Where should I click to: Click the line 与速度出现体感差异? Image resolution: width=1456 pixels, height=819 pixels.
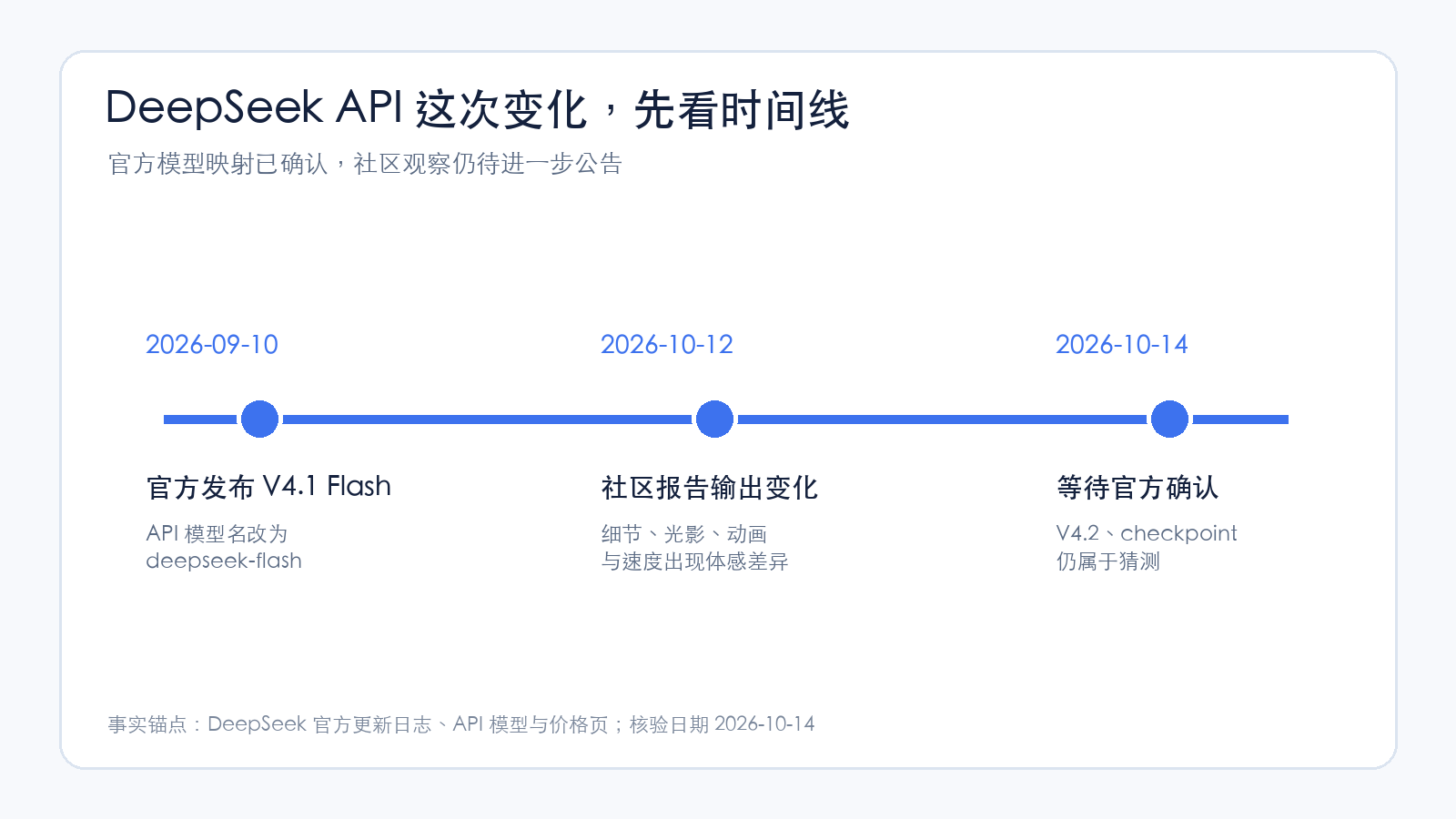click(694, 561)
